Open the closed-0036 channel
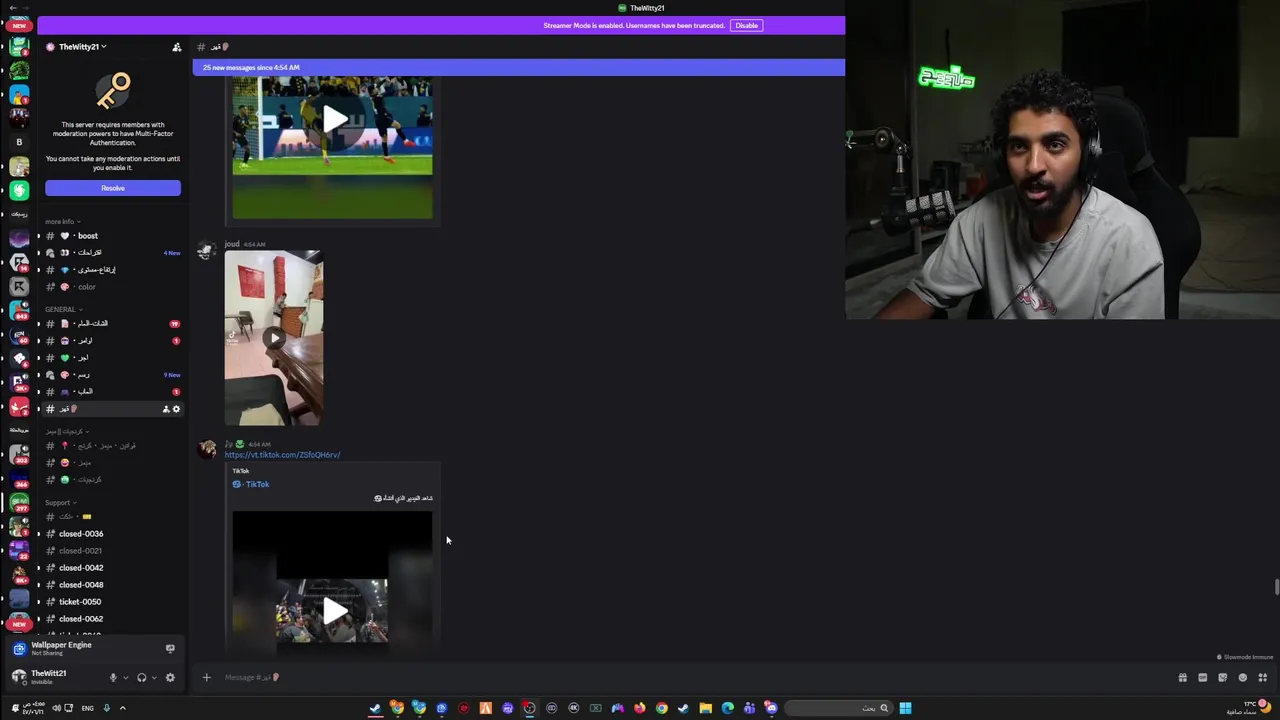This screenshot has height=720, width=1280. pyautogui.click(x=110, y=534)
